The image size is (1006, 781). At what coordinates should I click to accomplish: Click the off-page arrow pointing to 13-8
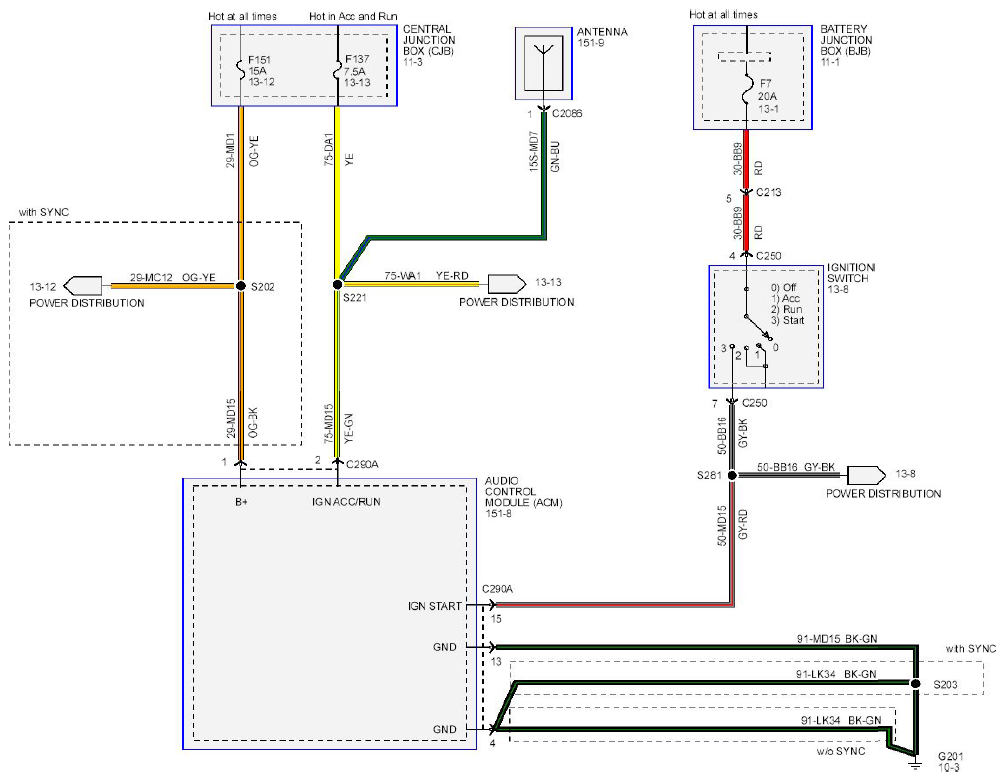click(x=866, y=475)
